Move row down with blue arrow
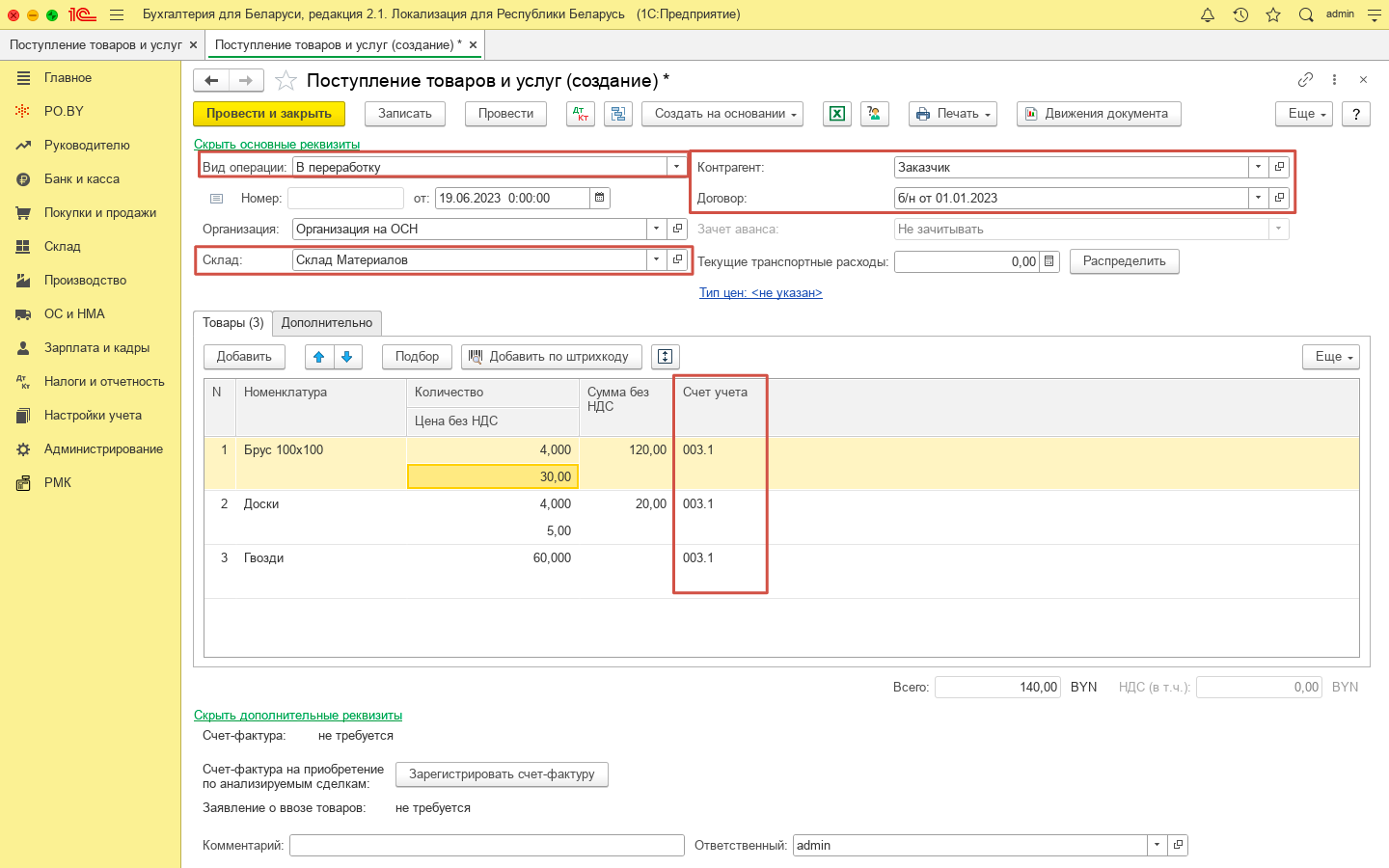The image size is (1389, 868). (x=347, y=357)
